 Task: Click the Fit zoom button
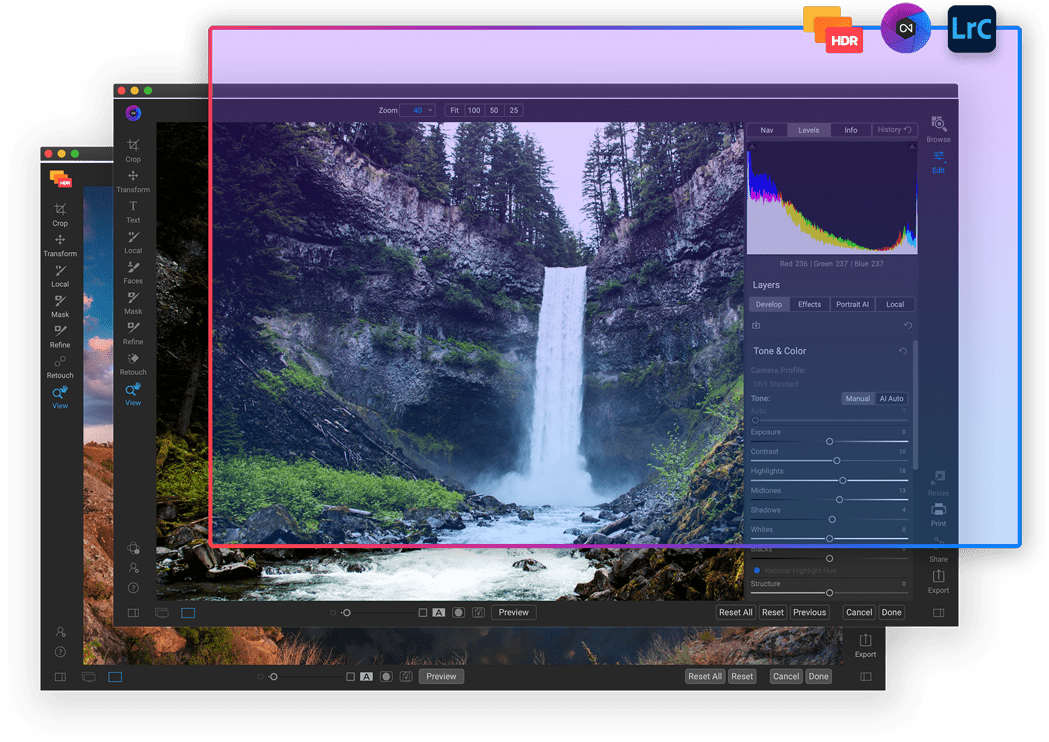454,110
